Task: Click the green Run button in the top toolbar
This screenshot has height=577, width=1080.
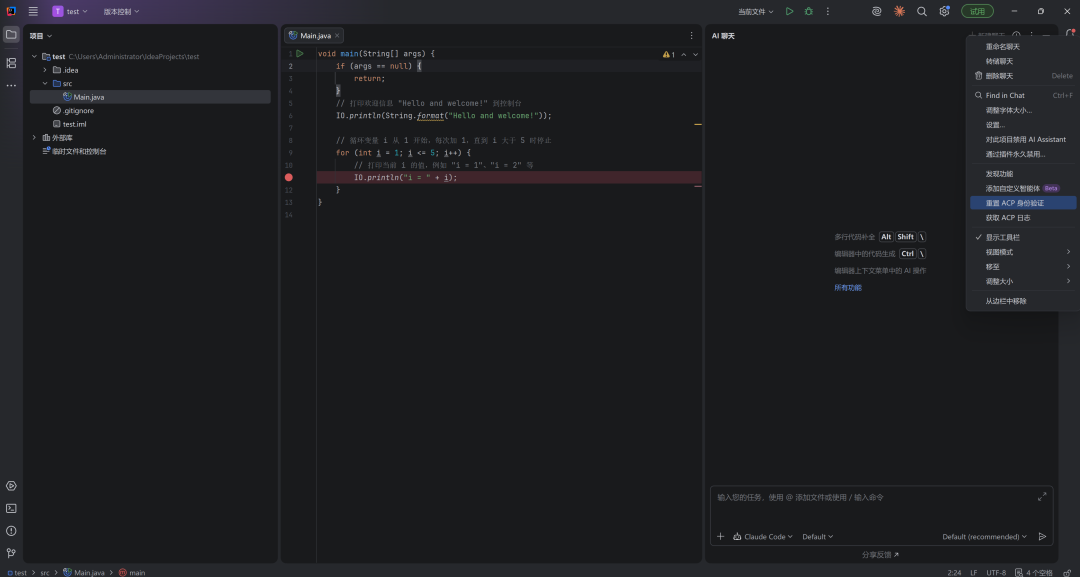Action: (789, 11)
